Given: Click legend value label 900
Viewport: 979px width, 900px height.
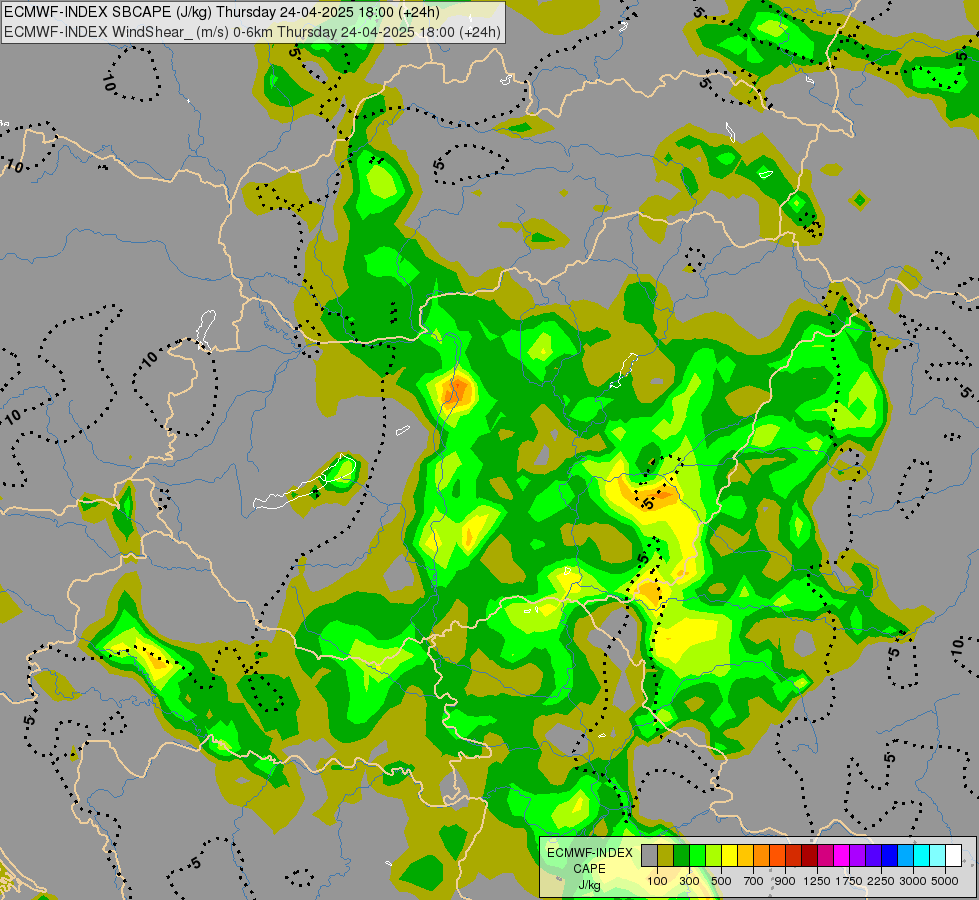Looking at the screenshot, I should point(785,881).
